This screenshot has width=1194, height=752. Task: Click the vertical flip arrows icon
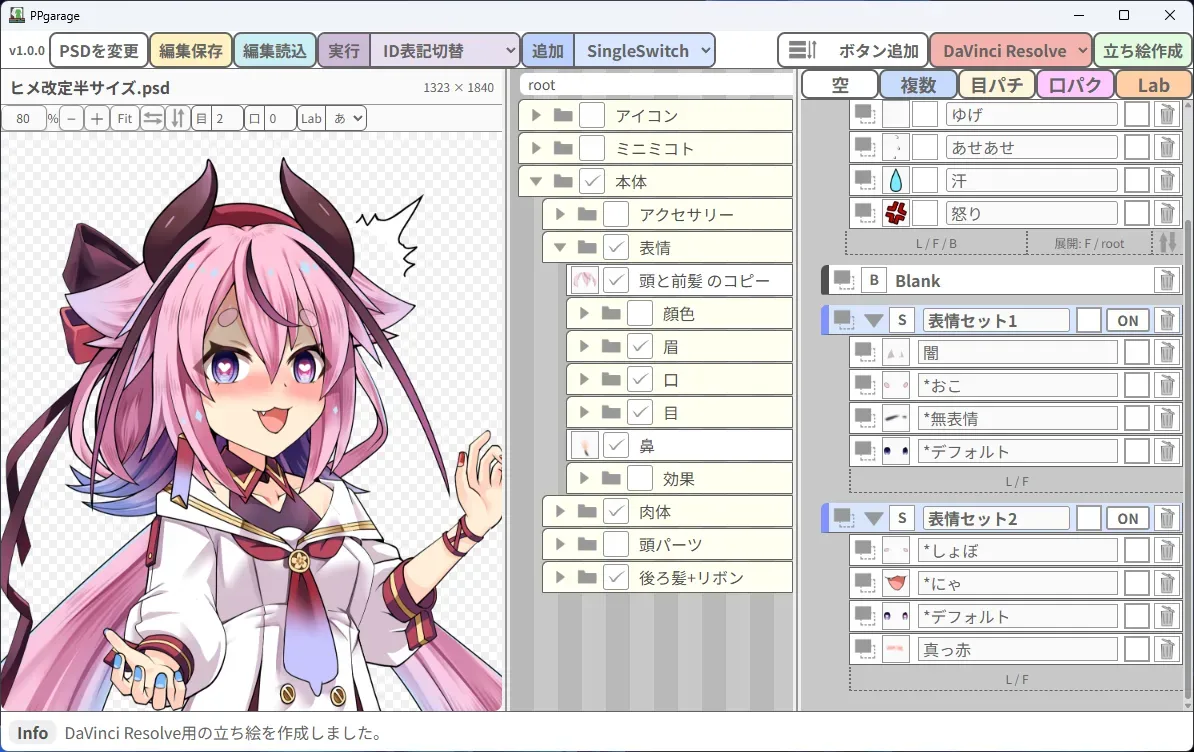click(177, 118)
